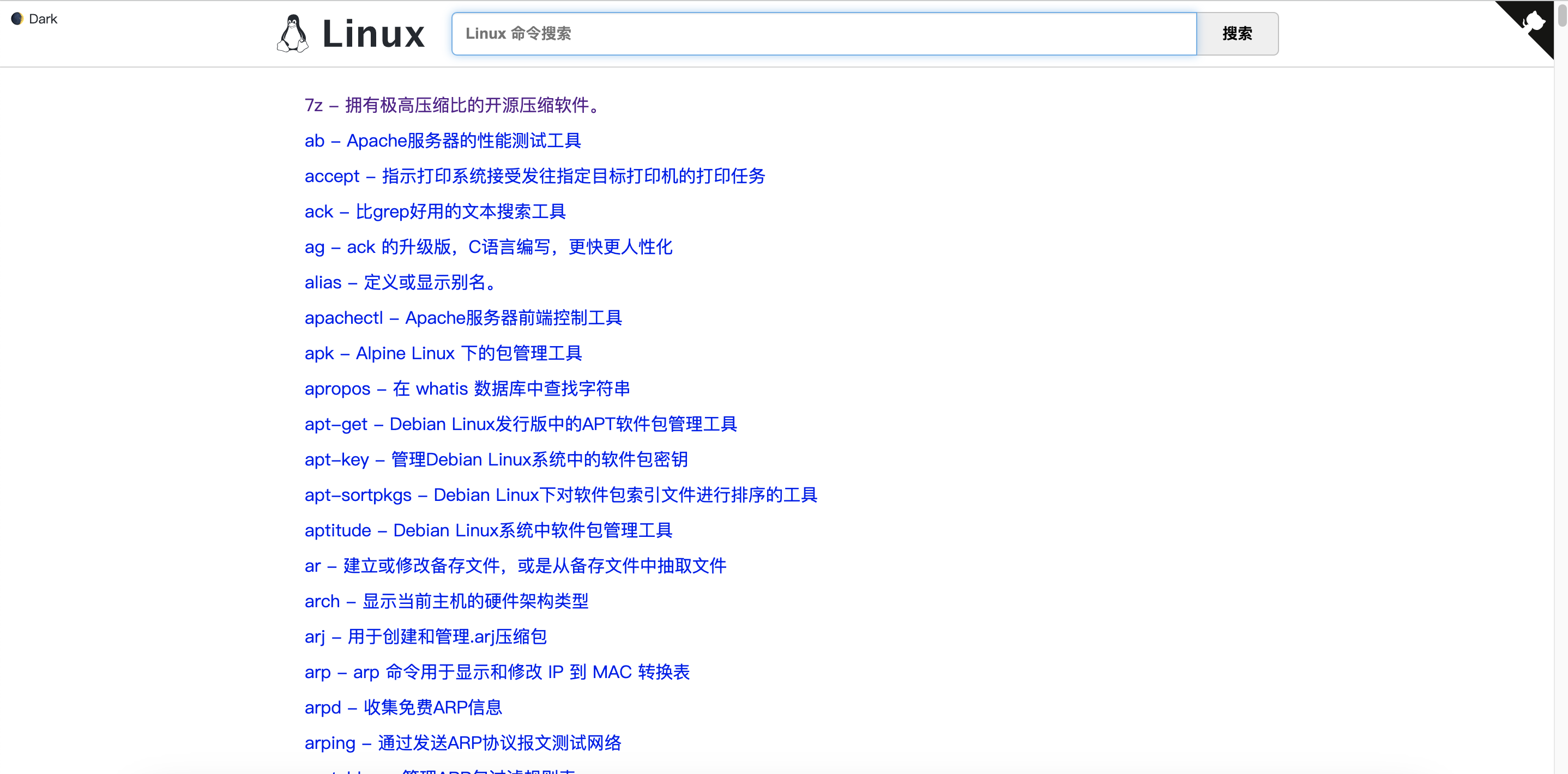The width and height of the screenshot is (1568, 774).
Task: Open the accept print command link
Action: point(534,176)
